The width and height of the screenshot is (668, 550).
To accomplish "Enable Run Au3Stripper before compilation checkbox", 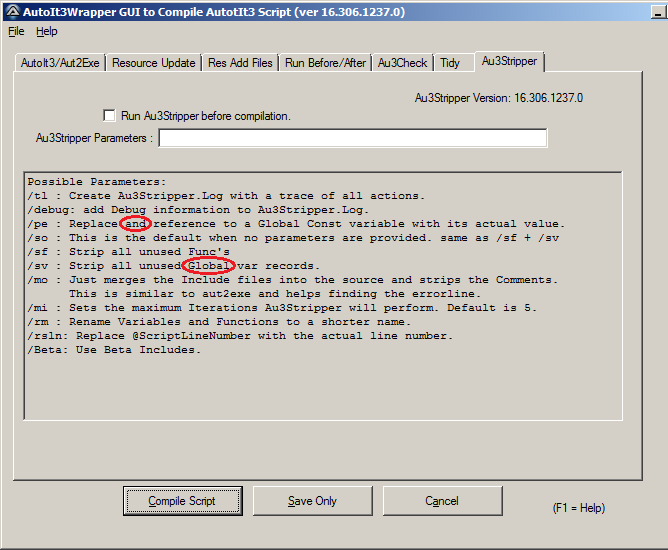I will pos(110,116).
